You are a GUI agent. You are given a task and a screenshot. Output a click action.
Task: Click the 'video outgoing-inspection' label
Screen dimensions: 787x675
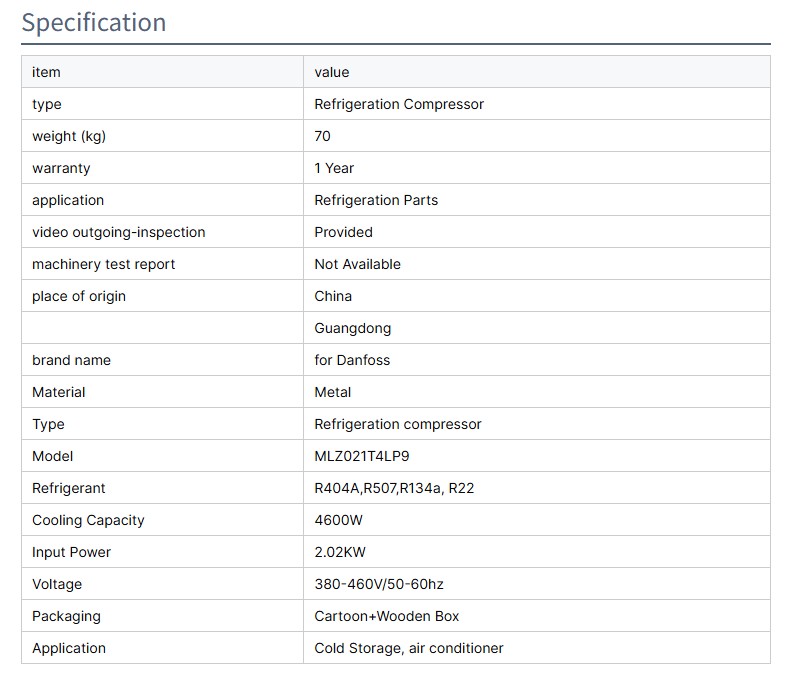click(118, 232)
